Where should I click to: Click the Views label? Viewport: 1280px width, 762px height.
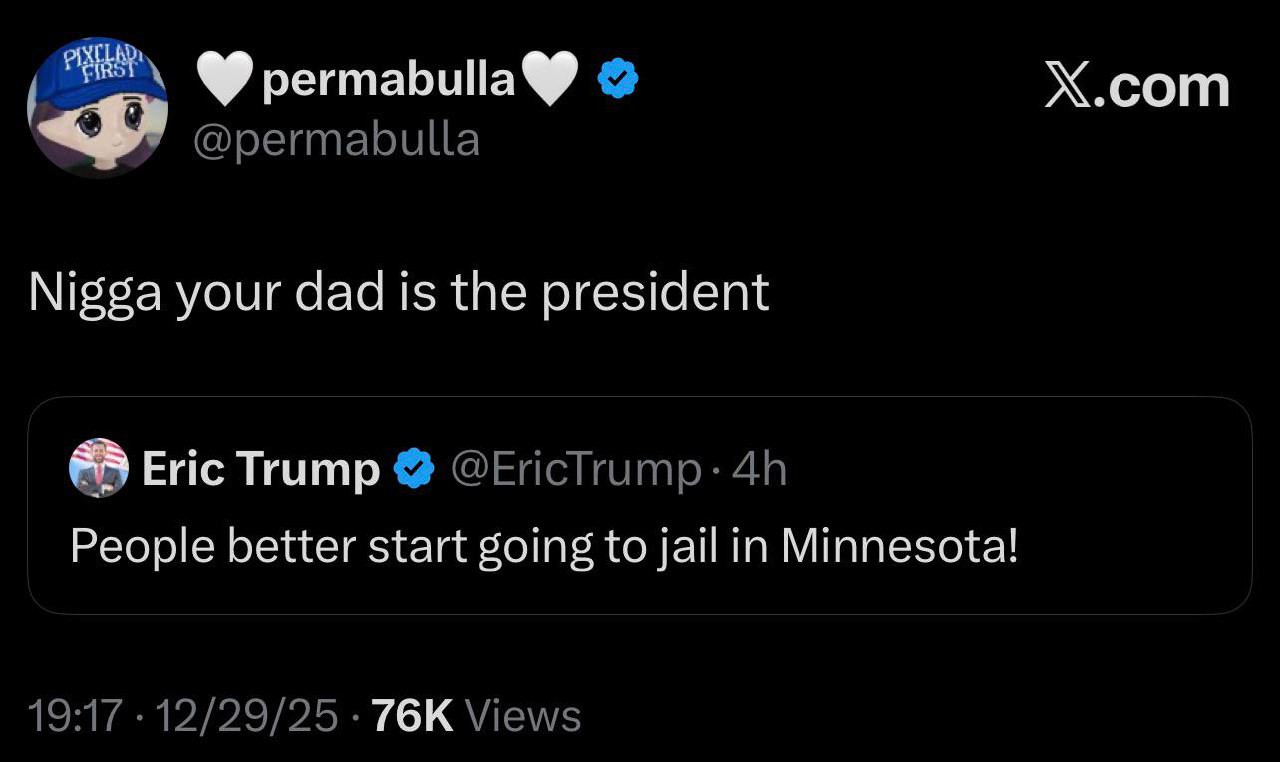523,716
